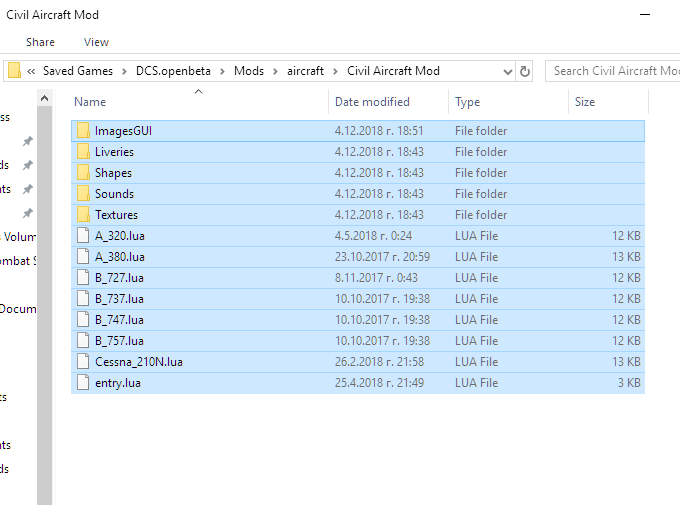Screen dimensions: 680x505
Task: Click the B_727.lua file icon
Action: coord(83,278)
